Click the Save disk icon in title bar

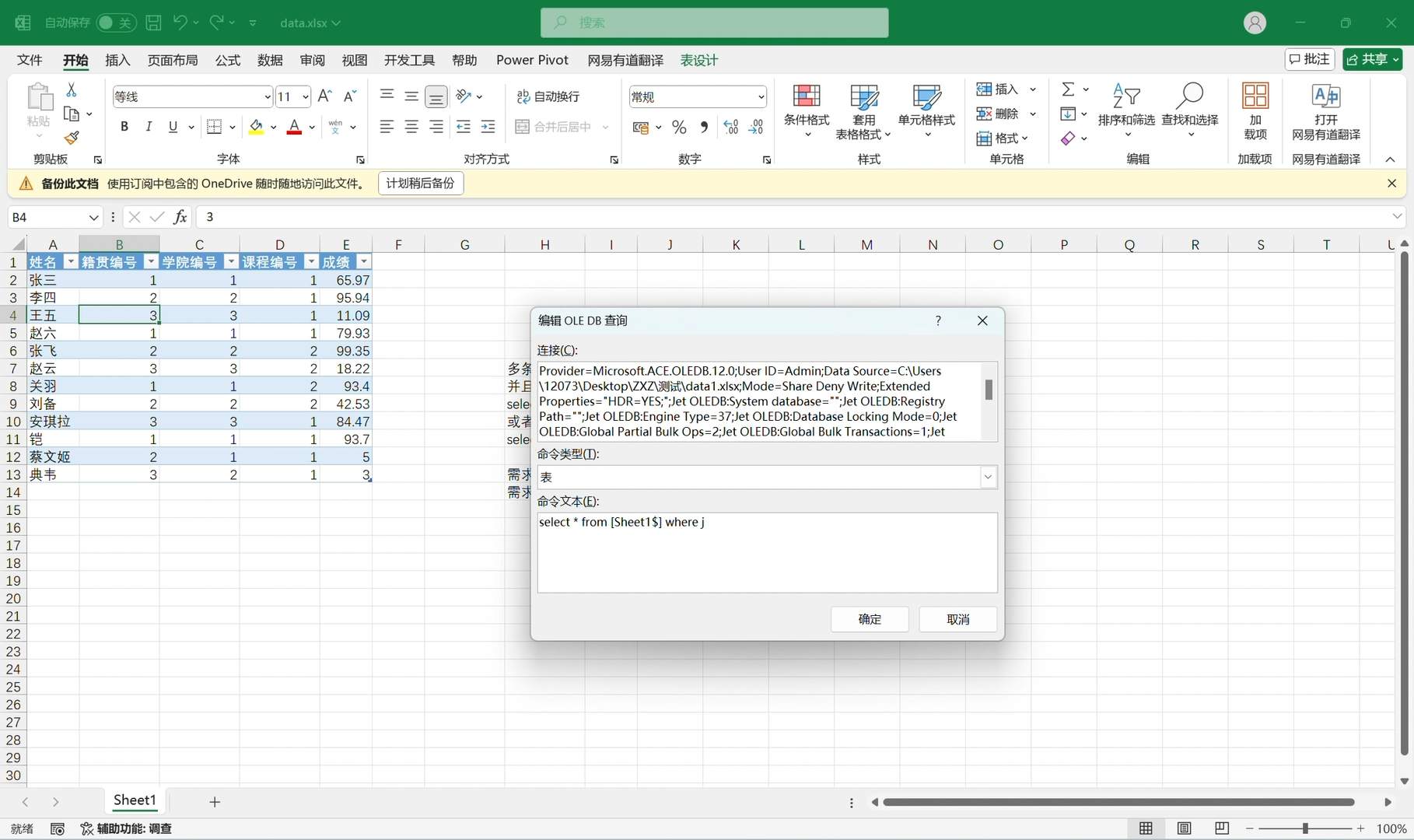[x=154, y=23]
